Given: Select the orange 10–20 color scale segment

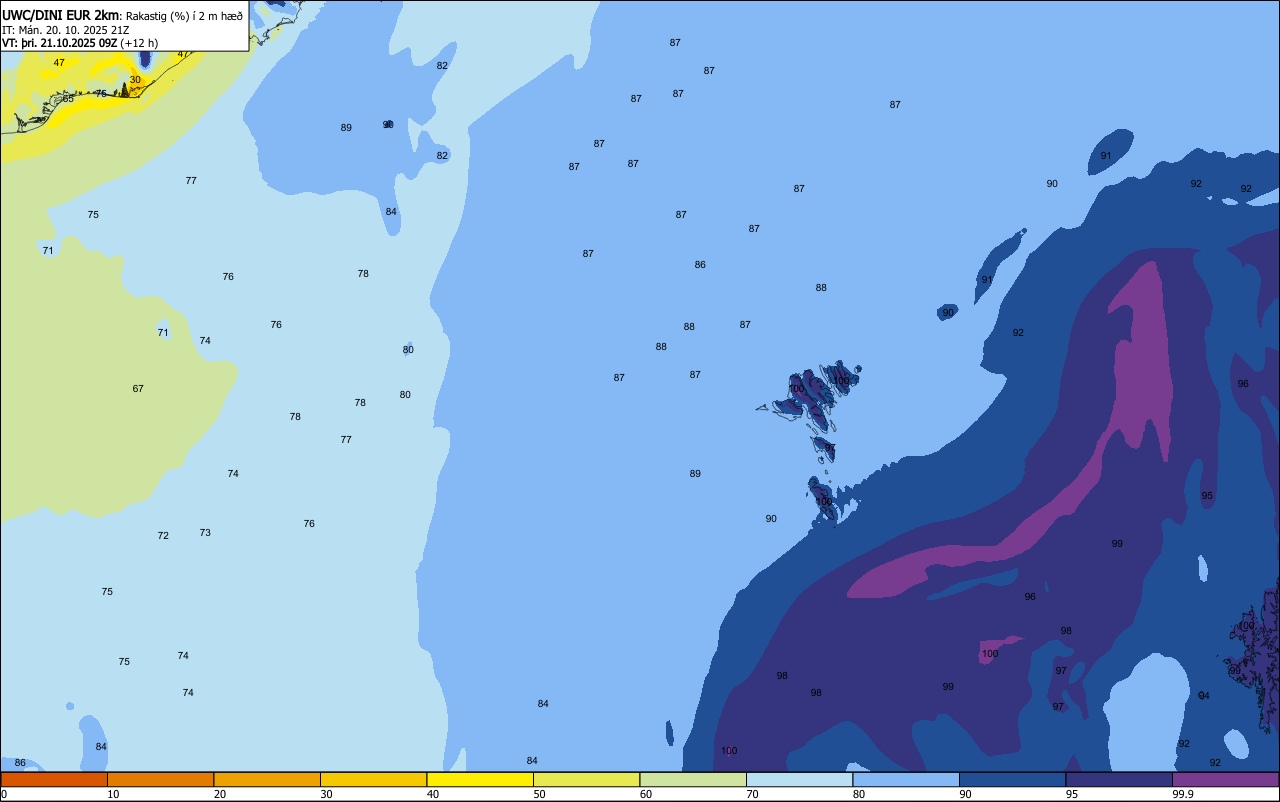Looking at the screenshot, I should [160, 779].
